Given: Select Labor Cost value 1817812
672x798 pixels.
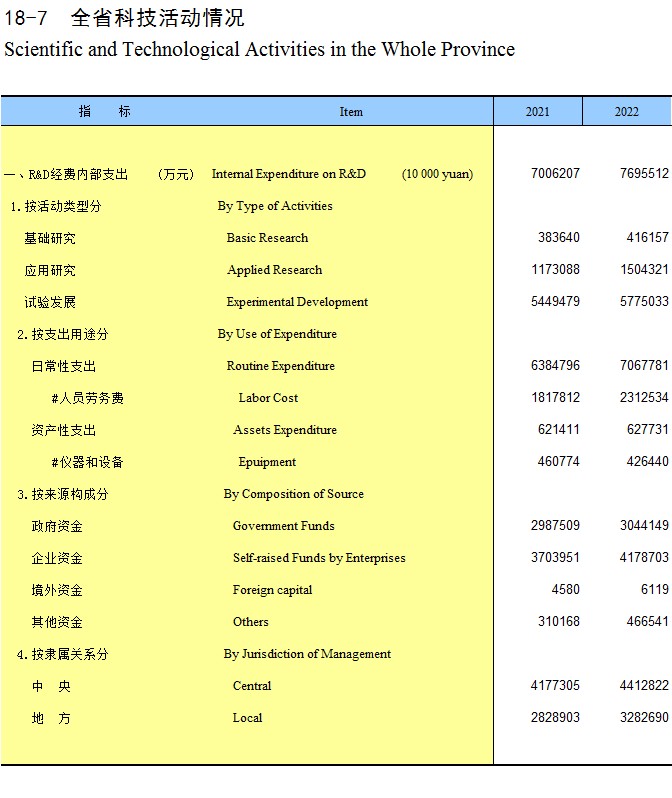Looking at the screenshot, I should click(555, 397).
